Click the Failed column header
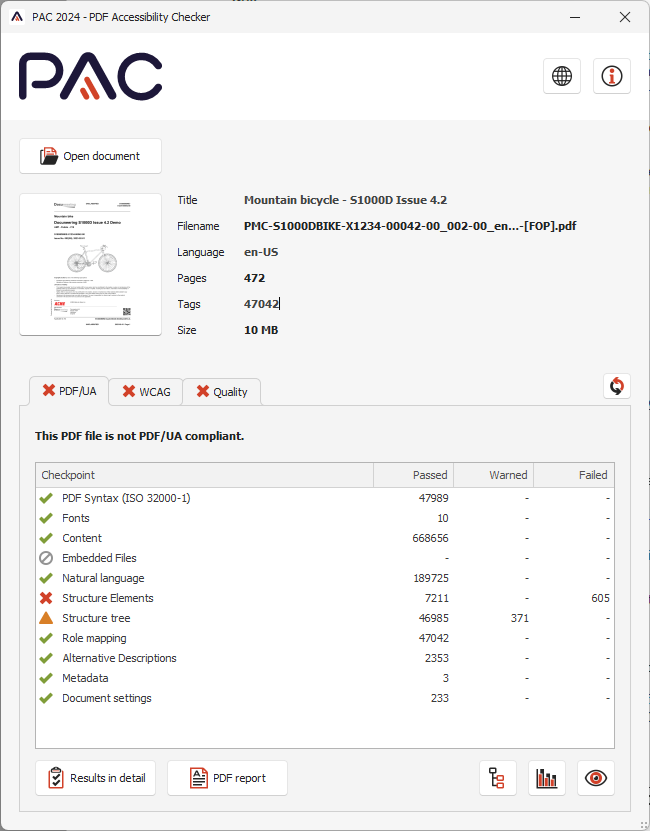650x831 pixels. point(574,475)
